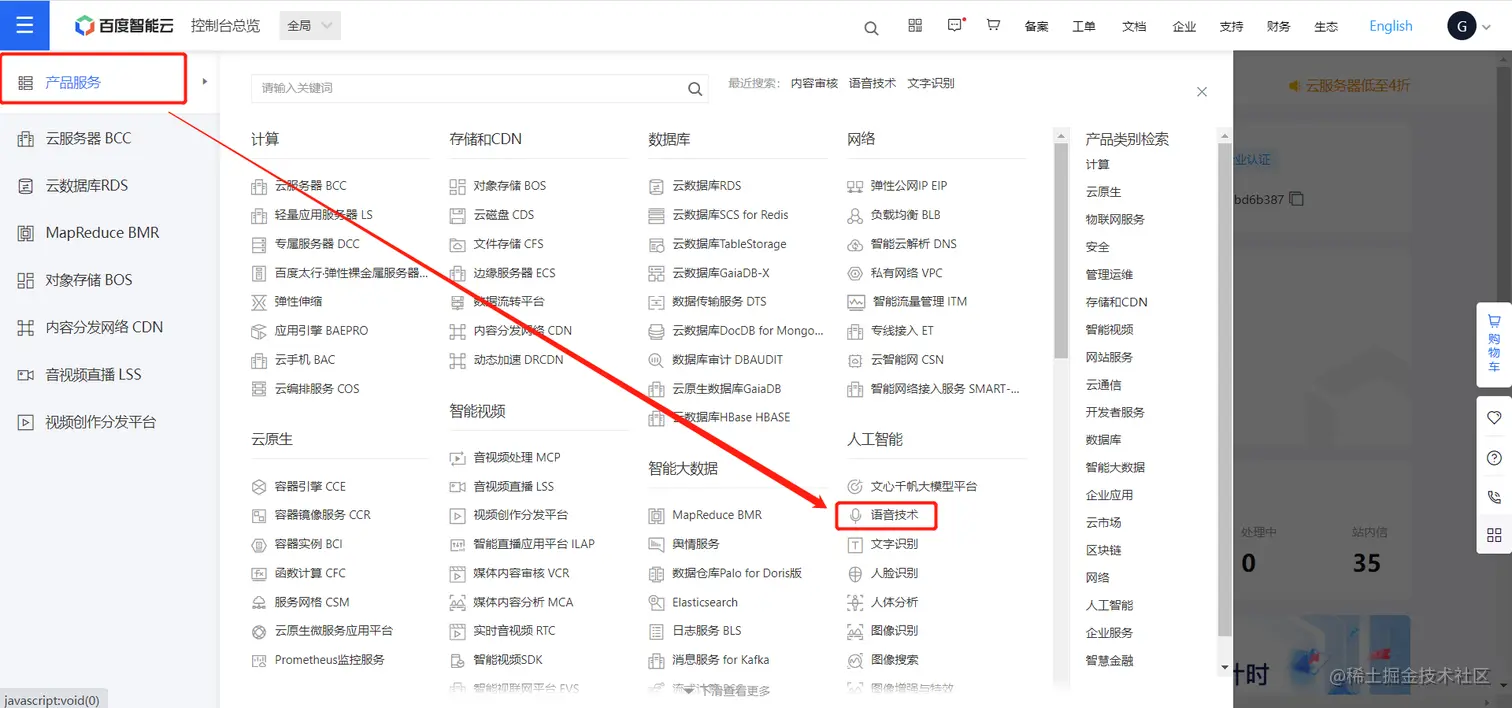Jump to 人工智能 in category index

(x=1110, y=605)
